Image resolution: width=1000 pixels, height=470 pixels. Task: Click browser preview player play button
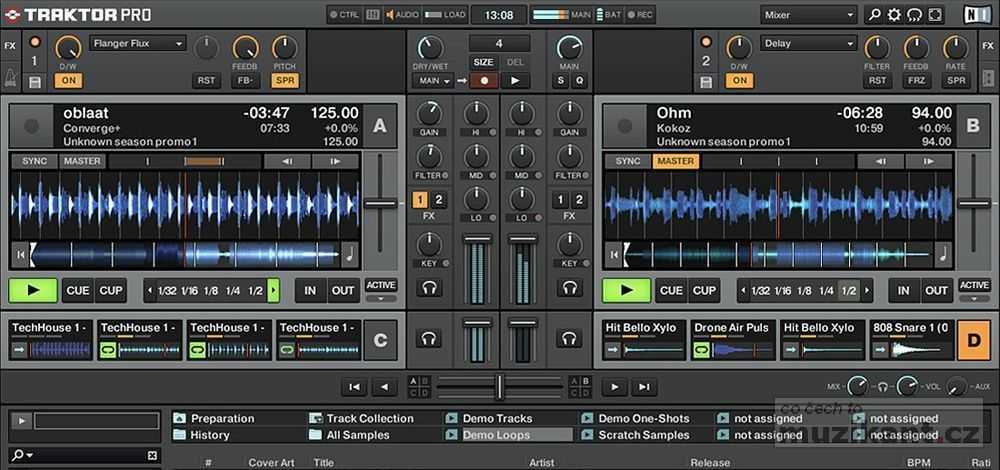[x=21, y=420]
